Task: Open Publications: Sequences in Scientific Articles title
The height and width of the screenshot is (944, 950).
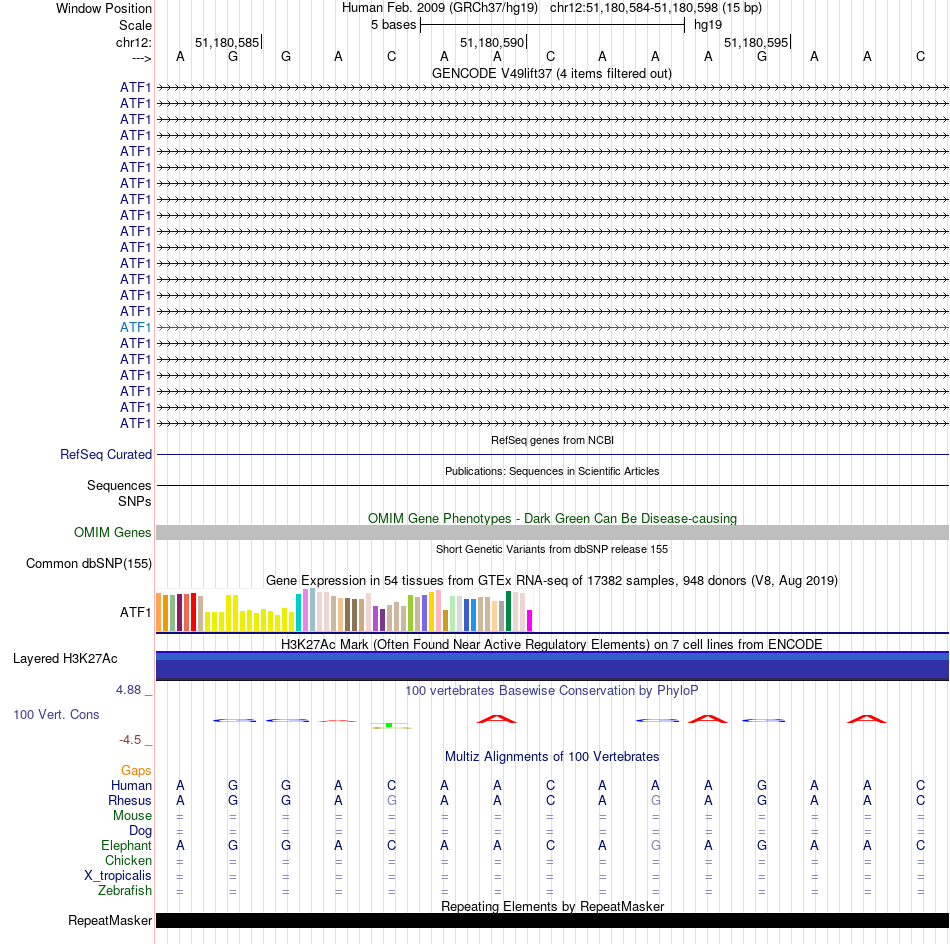Action: point(551,471)
